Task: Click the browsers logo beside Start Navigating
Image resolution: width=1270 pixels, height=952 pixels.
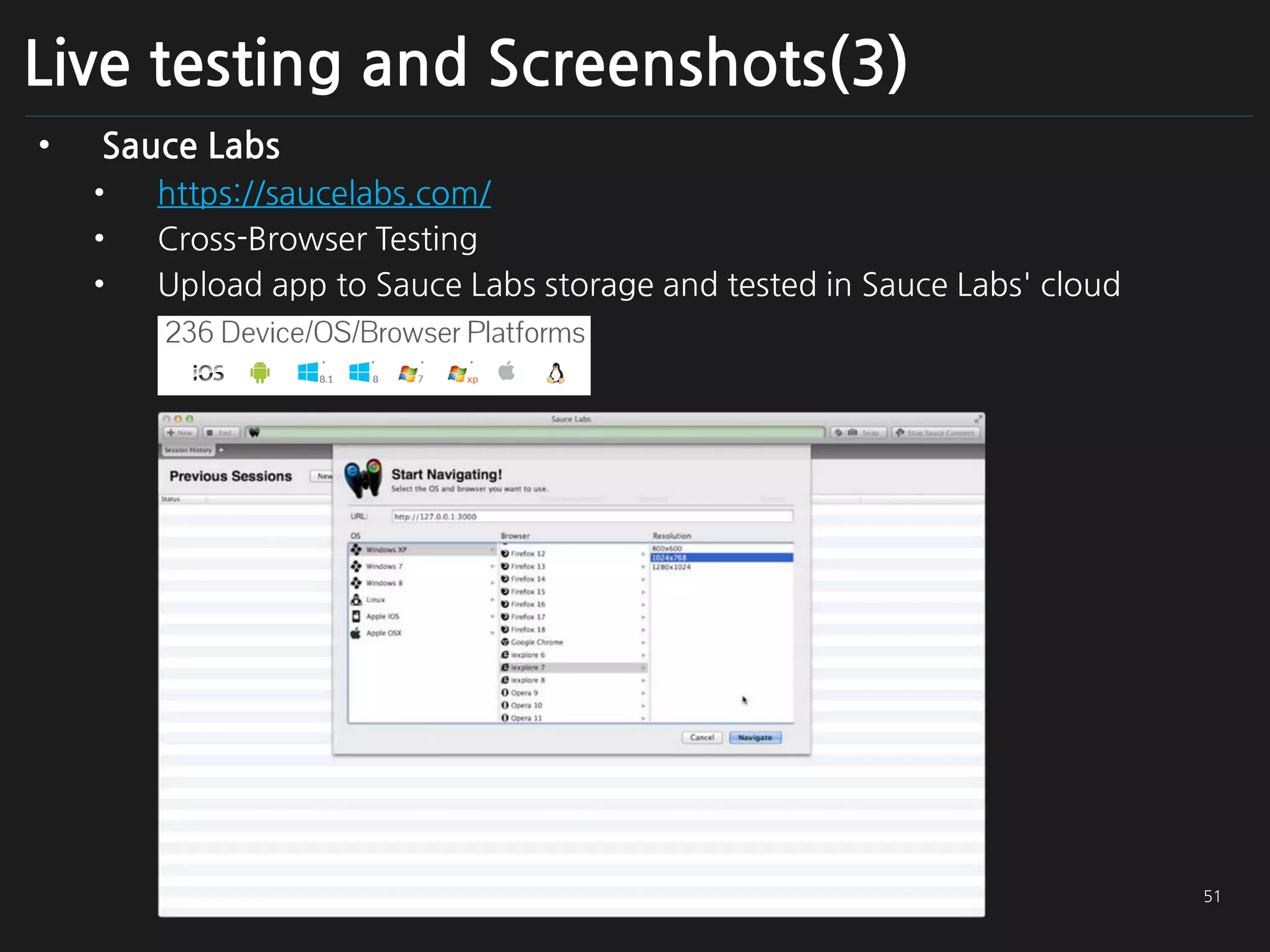Action: (363, 478)
